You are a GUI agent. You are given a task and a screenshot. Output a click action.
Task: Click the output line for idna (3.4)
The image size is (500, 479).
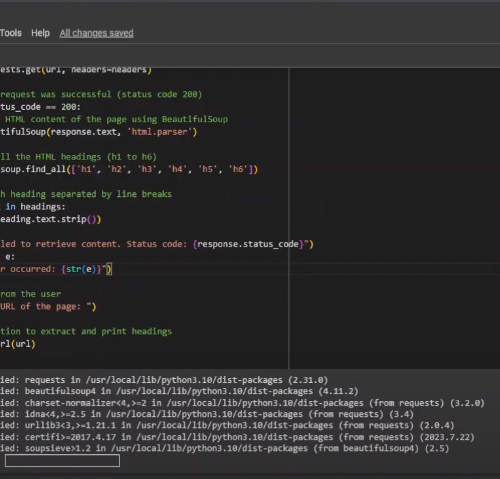pyautogui.click(x=207, y=414)
